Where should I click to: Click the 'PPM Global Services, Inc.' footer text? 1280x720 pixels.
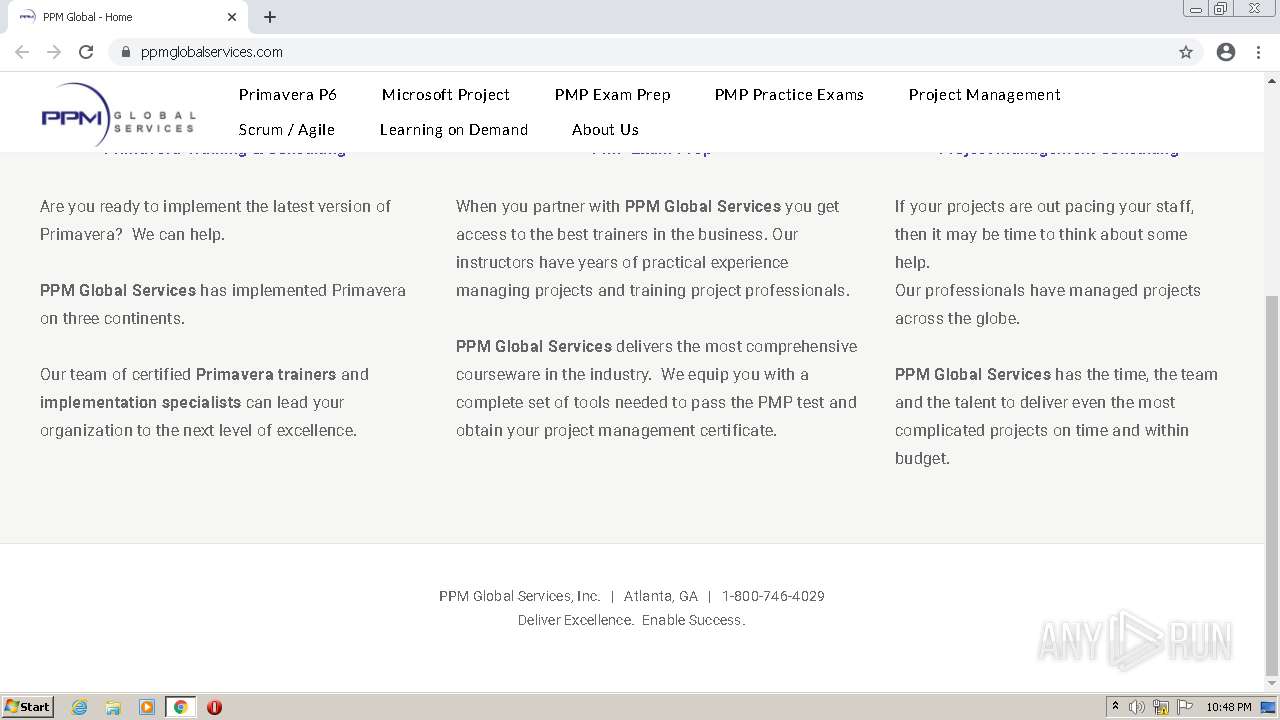(520, 596)
